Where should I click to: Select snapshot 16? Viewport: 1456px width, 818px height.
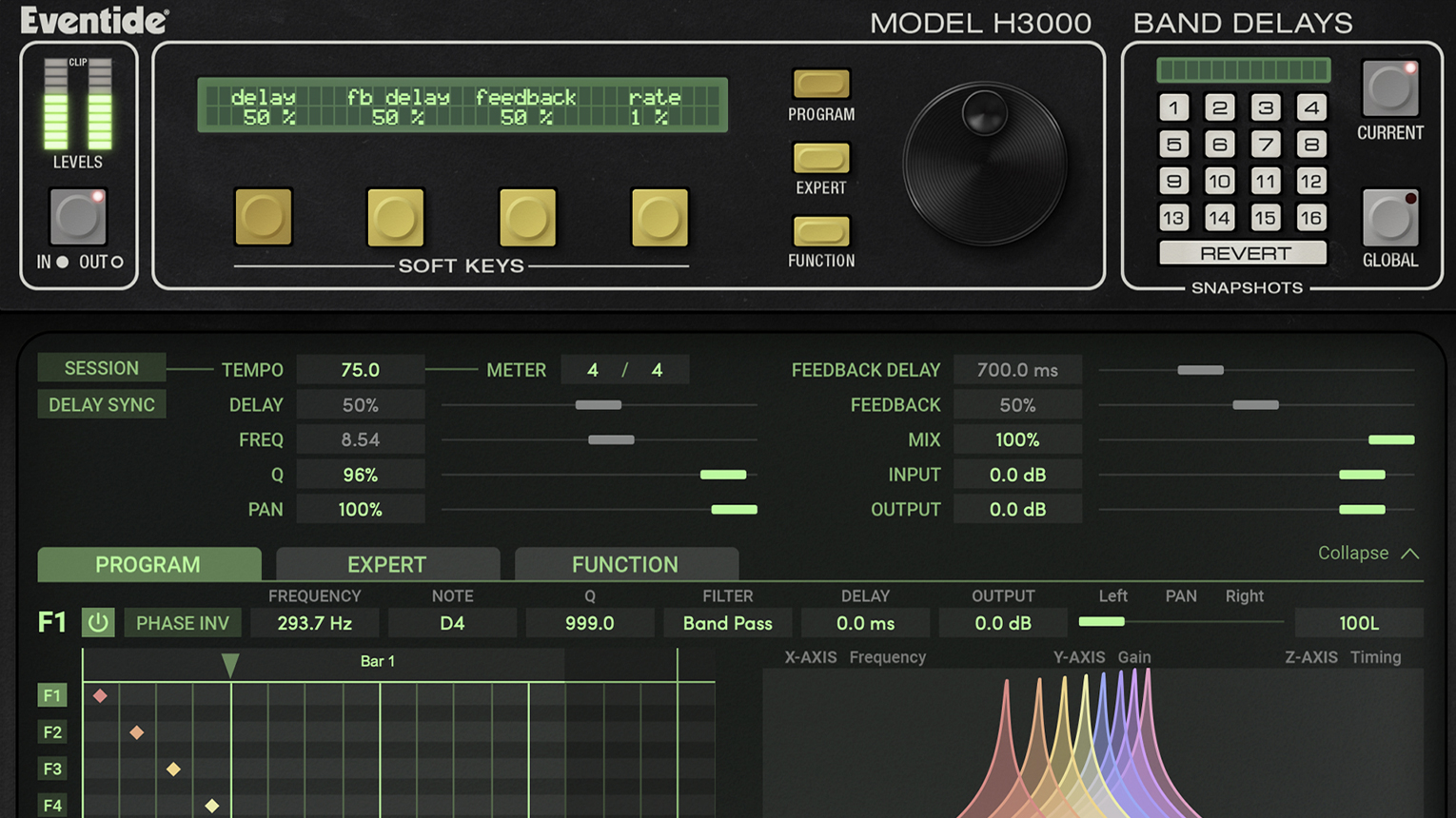pyautogui.click(x=1311, y=217)
